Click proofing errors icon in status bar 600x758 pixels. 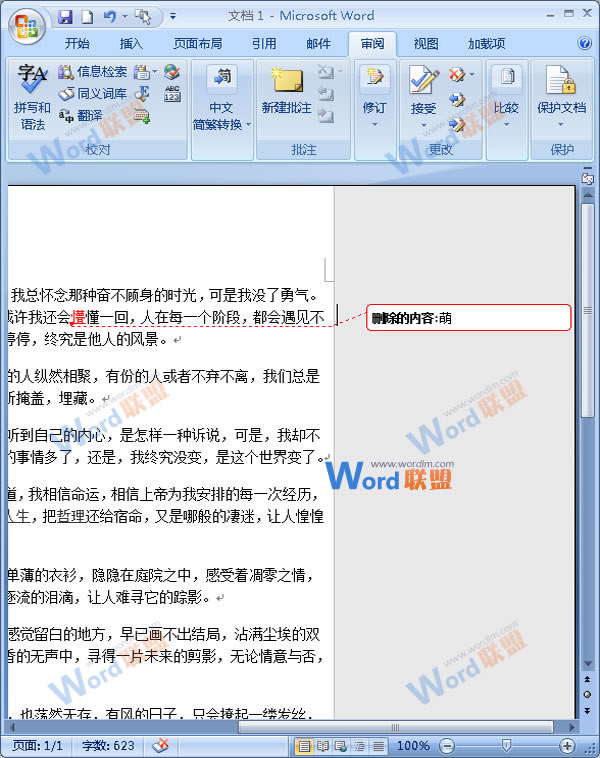click(x=161, y=746)
